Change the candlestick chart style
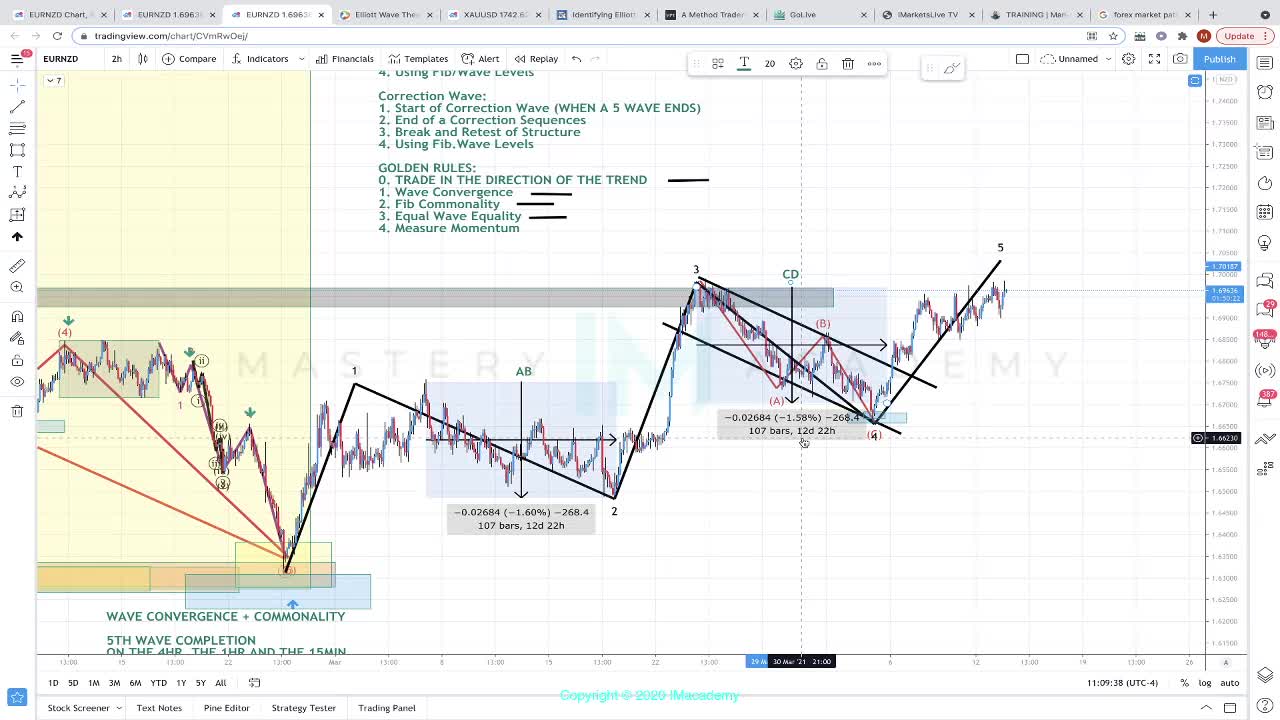The width and height of the screenshot is (1280, 720). (x=142, y=59)
